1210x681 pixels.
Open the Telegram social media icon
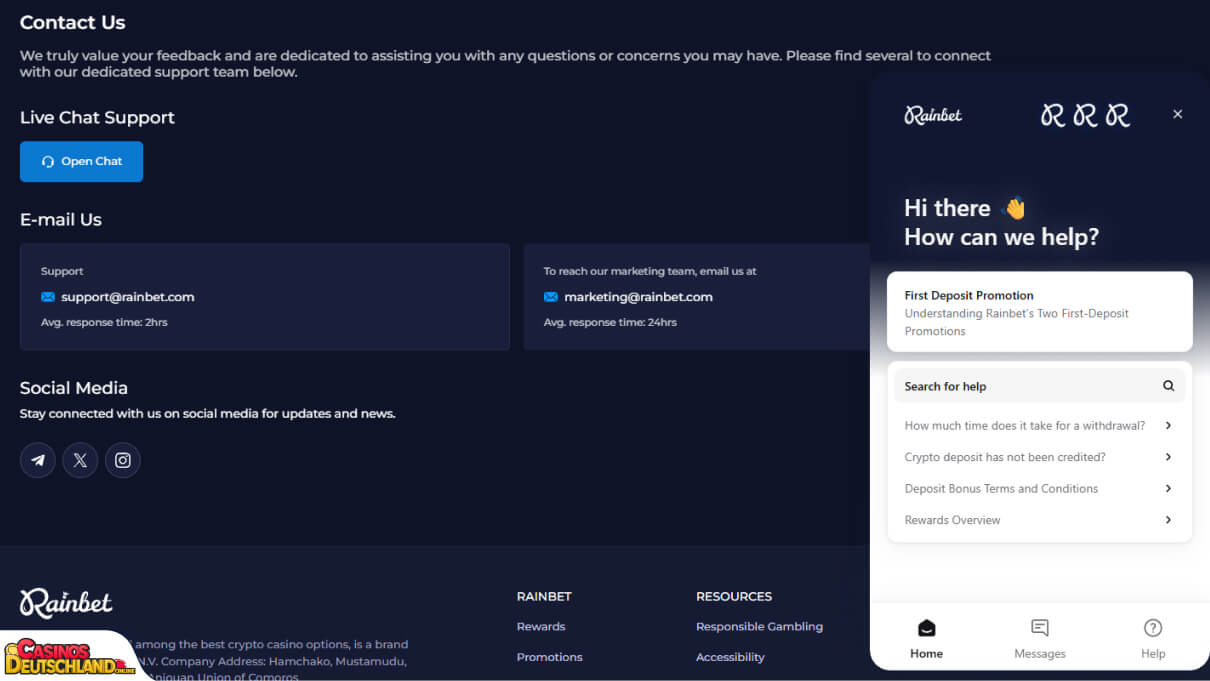pyautogui.click(x=38, y=460)
